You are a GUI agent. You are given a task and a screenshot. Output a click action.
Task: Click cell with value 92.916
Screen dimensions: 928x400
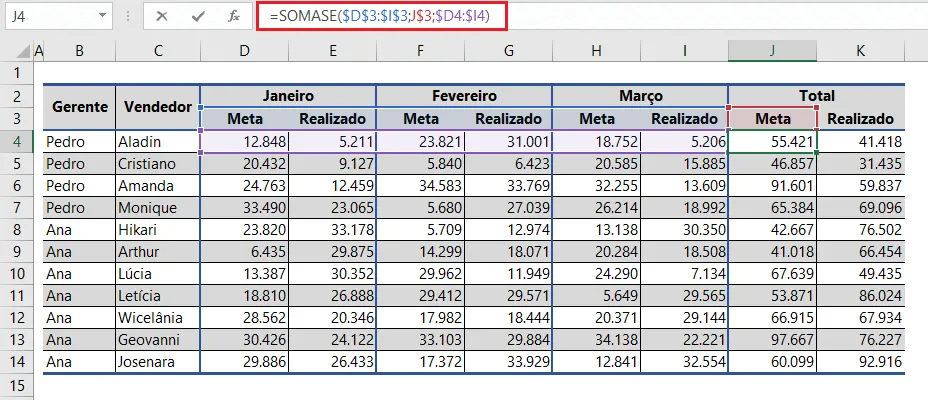click(861, 362)
